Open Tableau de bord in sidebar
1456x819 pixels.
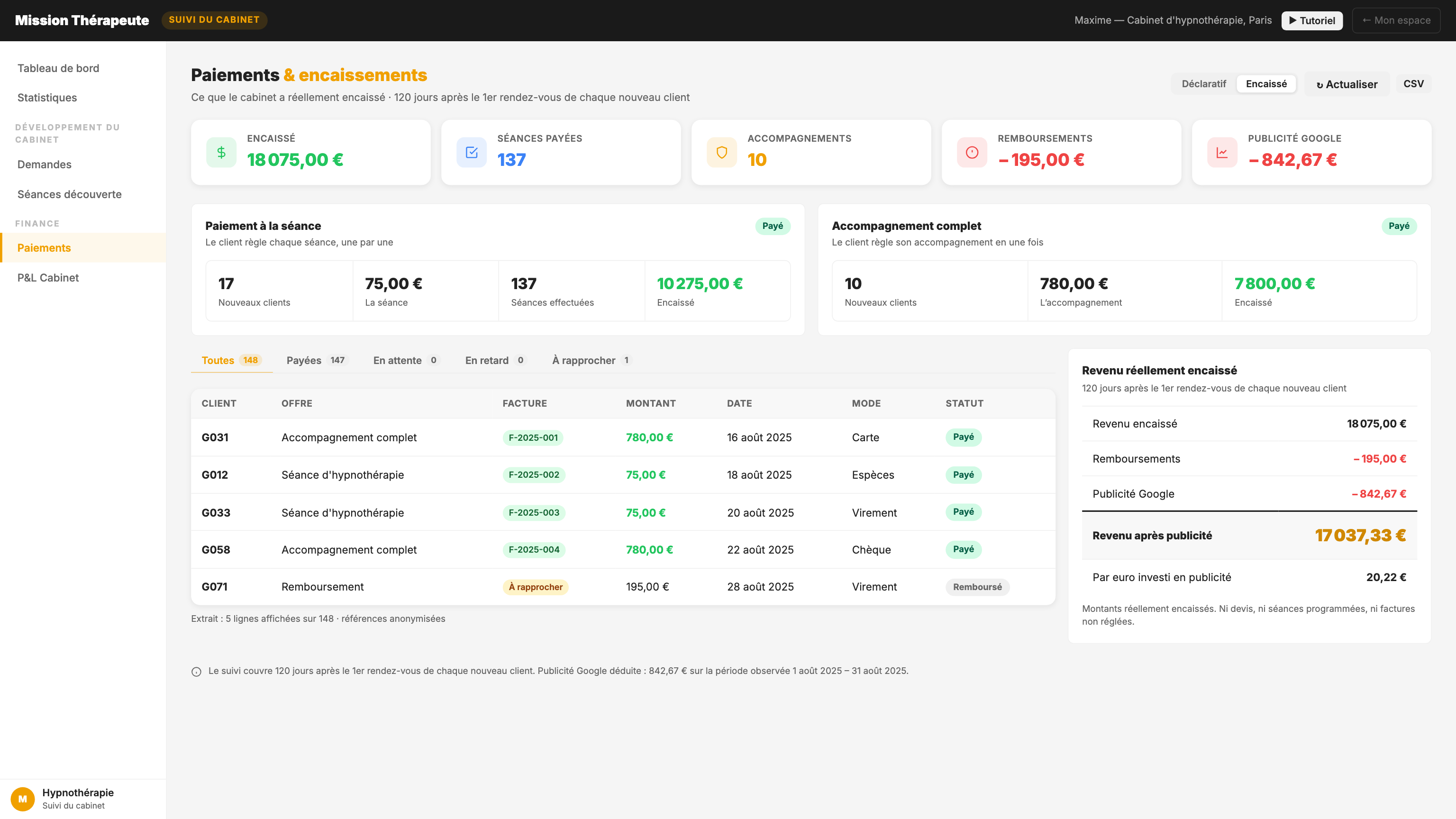click(83, 68)
